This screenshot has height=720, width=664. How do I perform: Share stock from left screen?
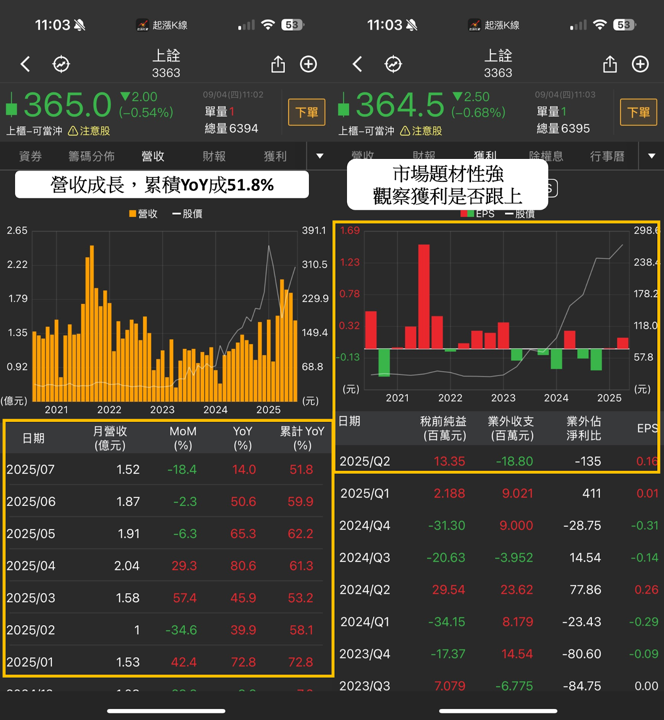tap(278, 64)
